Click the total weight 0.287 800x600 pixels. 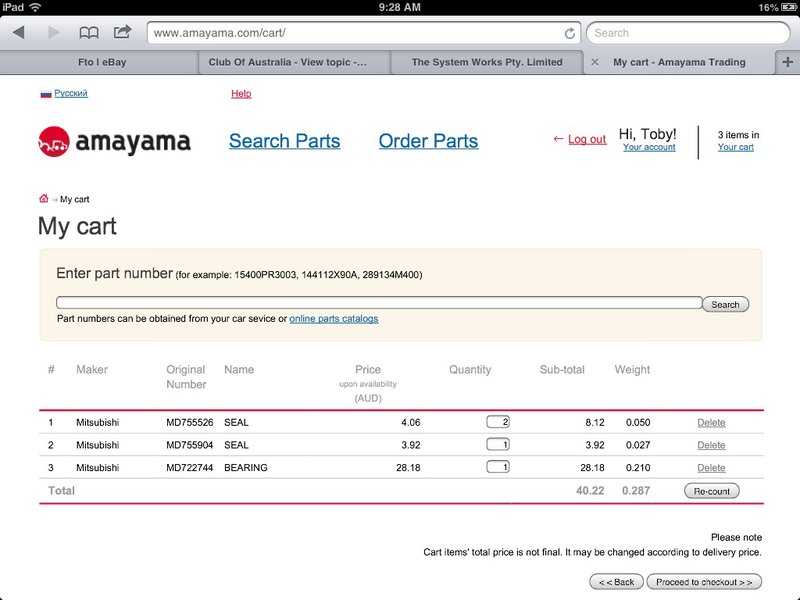pos(636,490)
